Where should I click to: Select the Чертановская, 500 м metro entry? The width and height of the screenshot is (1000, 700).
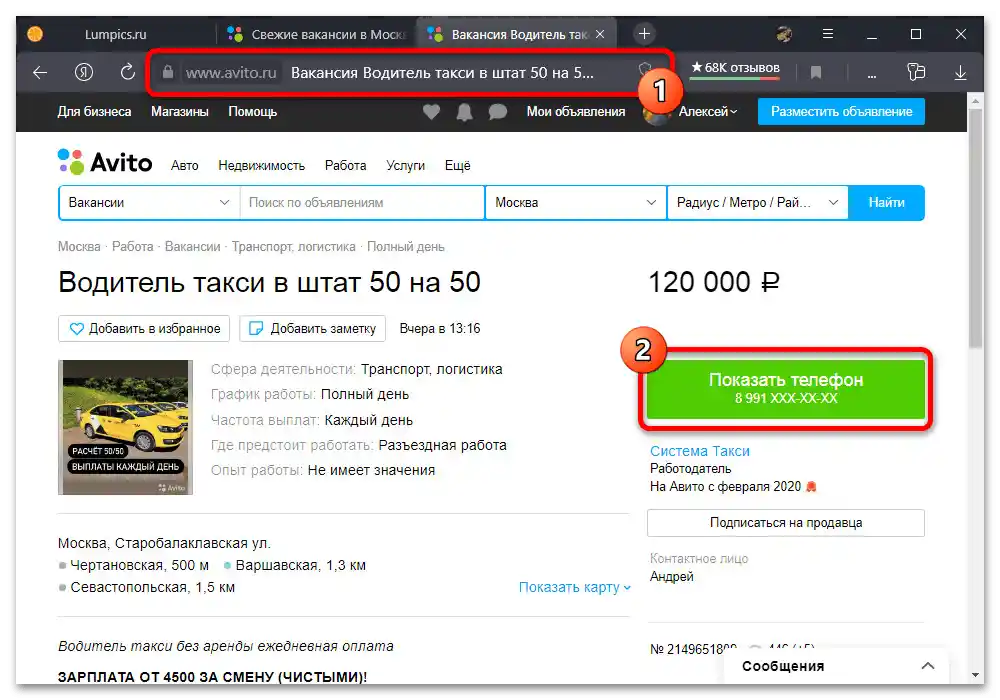click(133, 565)
